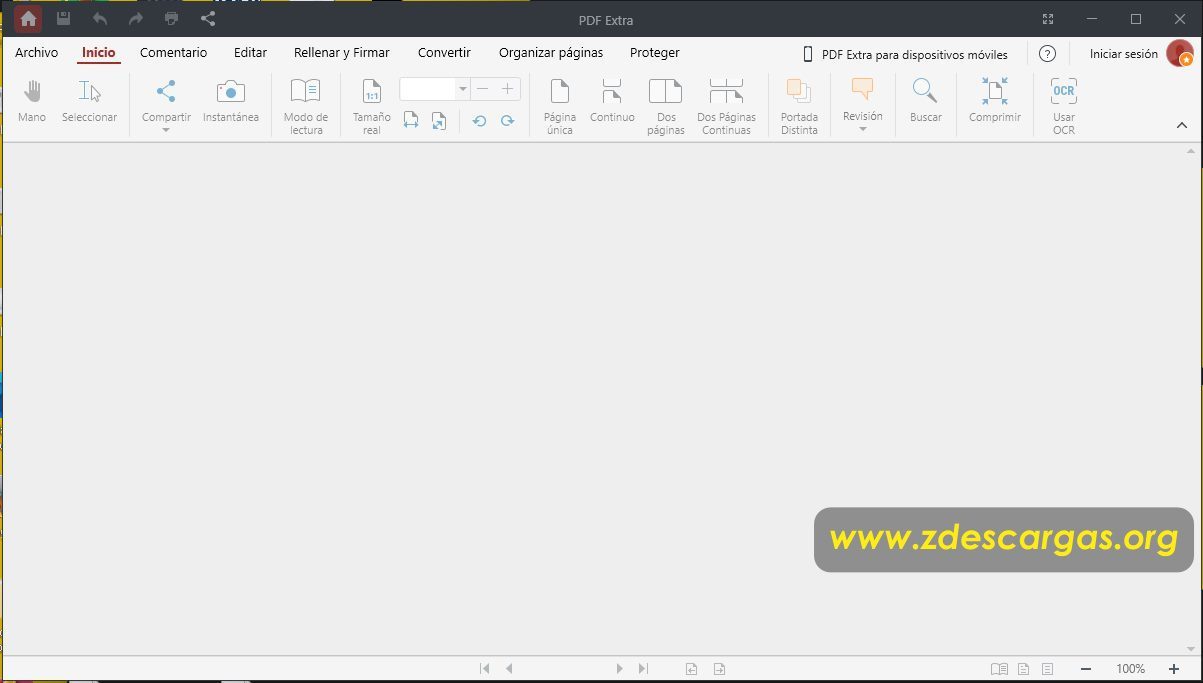The height and width of the screenshot is (683, 1203).
Task: Click reading mode icon in status bar
Action: coord(999,669)
